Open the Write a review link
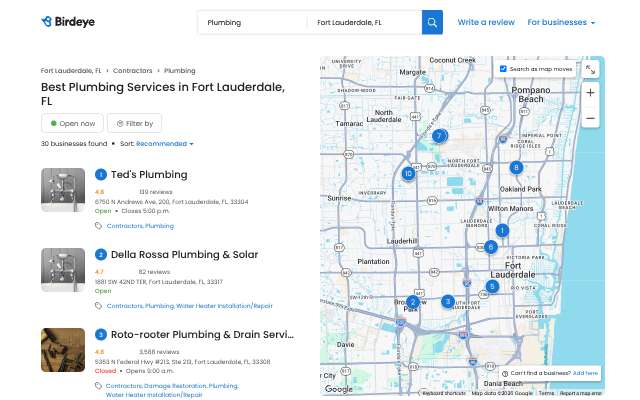The height and width of the screenshot is (400, 640). click(486, 22)
